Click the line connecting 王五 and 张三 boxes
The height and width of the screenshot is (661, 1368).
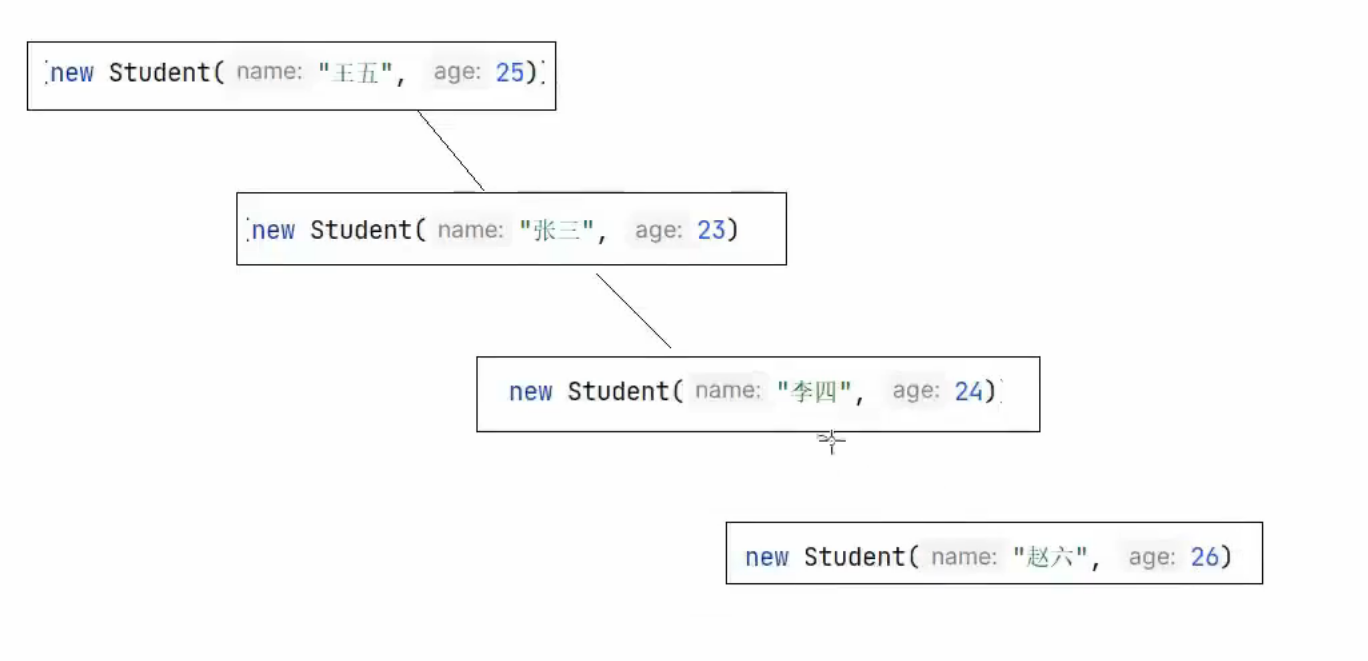451,150
